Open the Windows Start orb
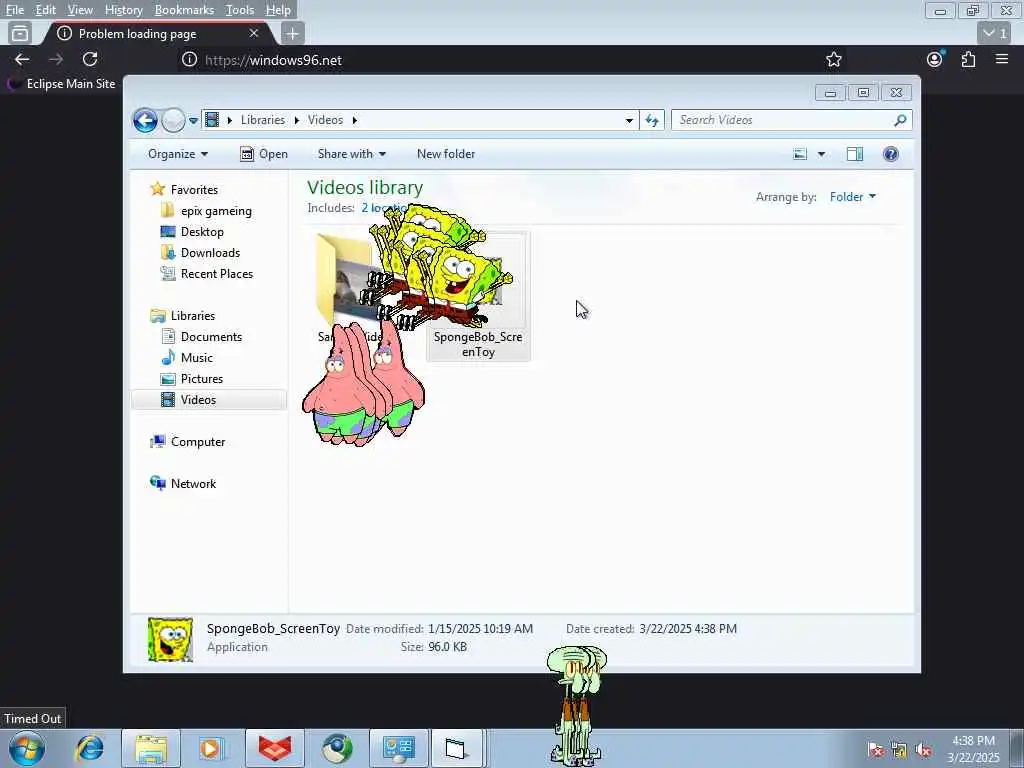The height and width of the screenshot is (768, 1024). coord(27,748)
